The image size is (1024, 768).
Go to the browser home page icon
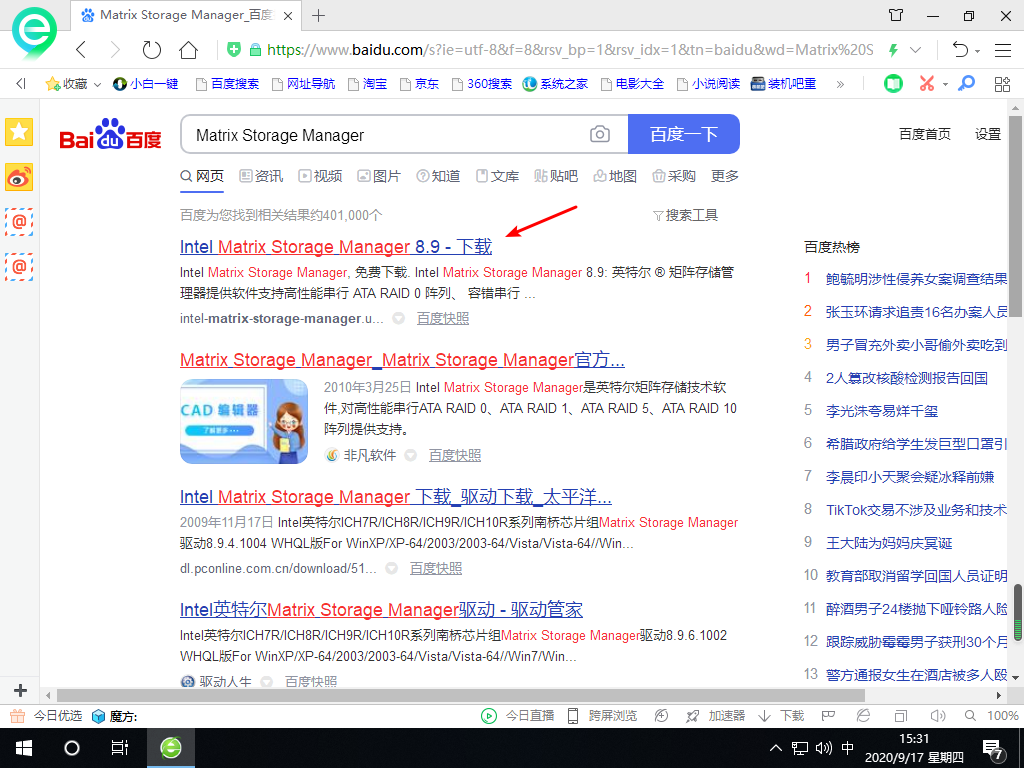pos(189,50)
